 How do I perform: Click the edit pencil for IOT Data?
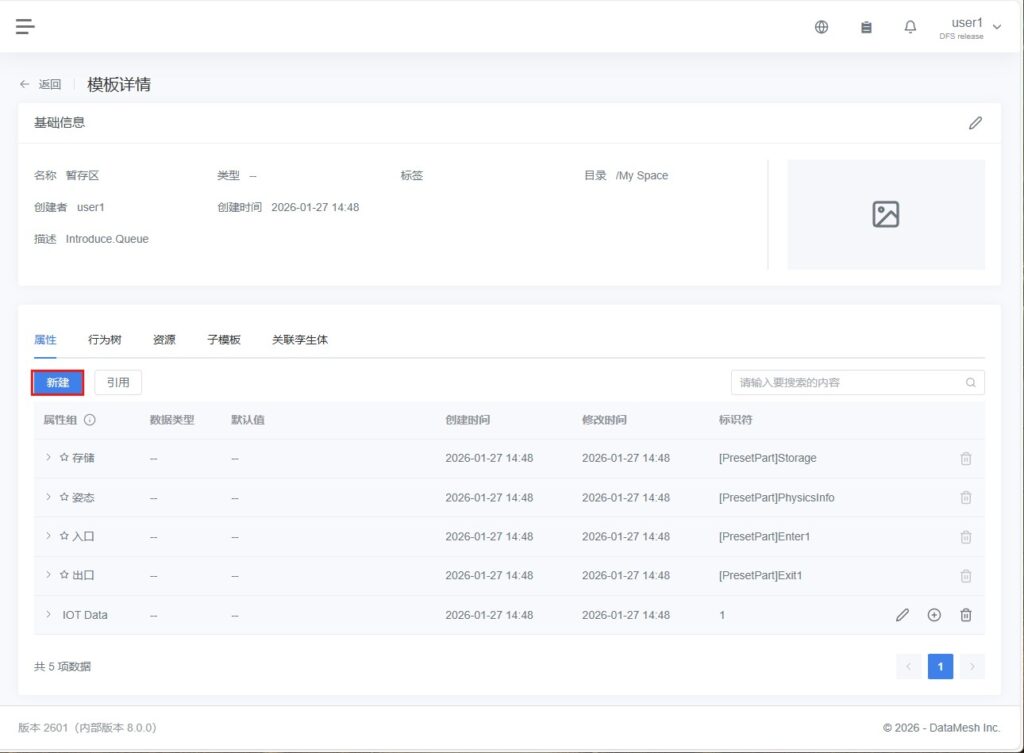902,615
